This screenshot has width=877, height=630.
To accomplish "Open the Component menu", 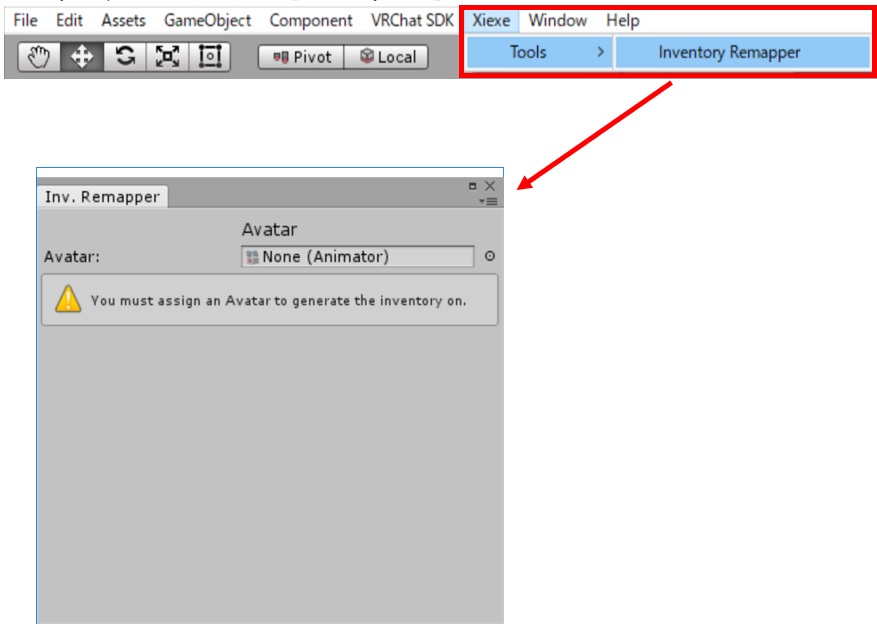I will (x=310, y=20).
